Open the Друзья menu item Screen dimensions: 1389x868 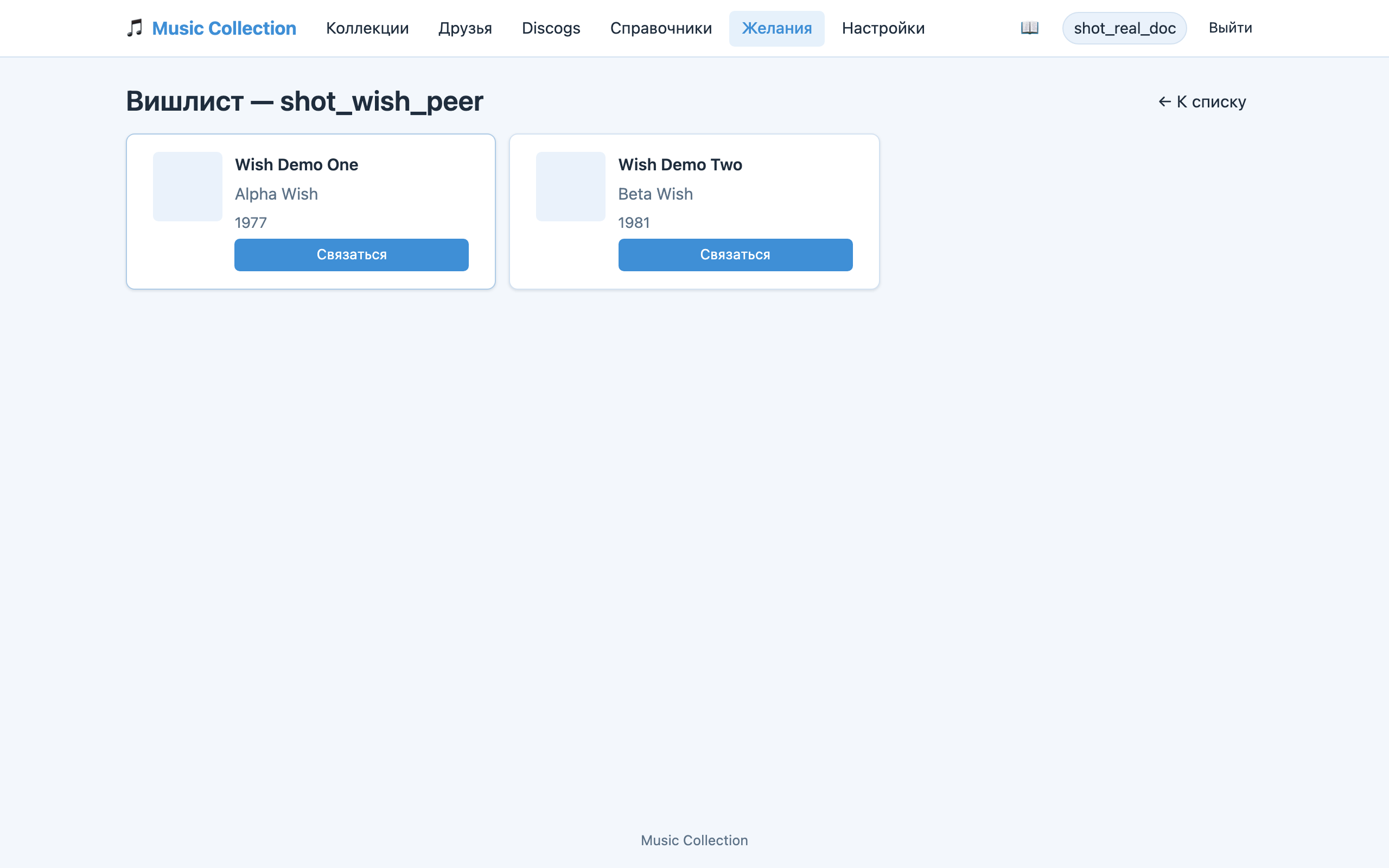click(465, 28)
